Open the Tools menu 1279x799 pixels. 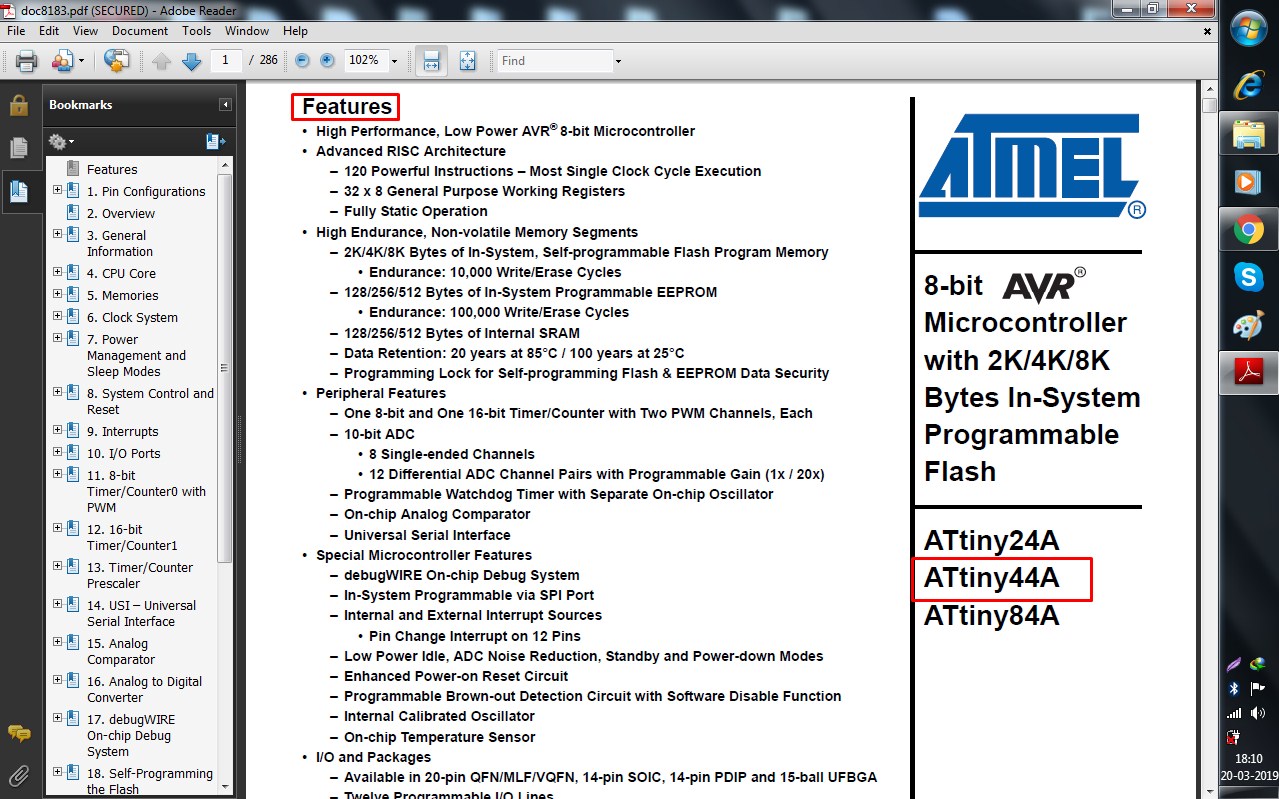click(x=196, y=31)
